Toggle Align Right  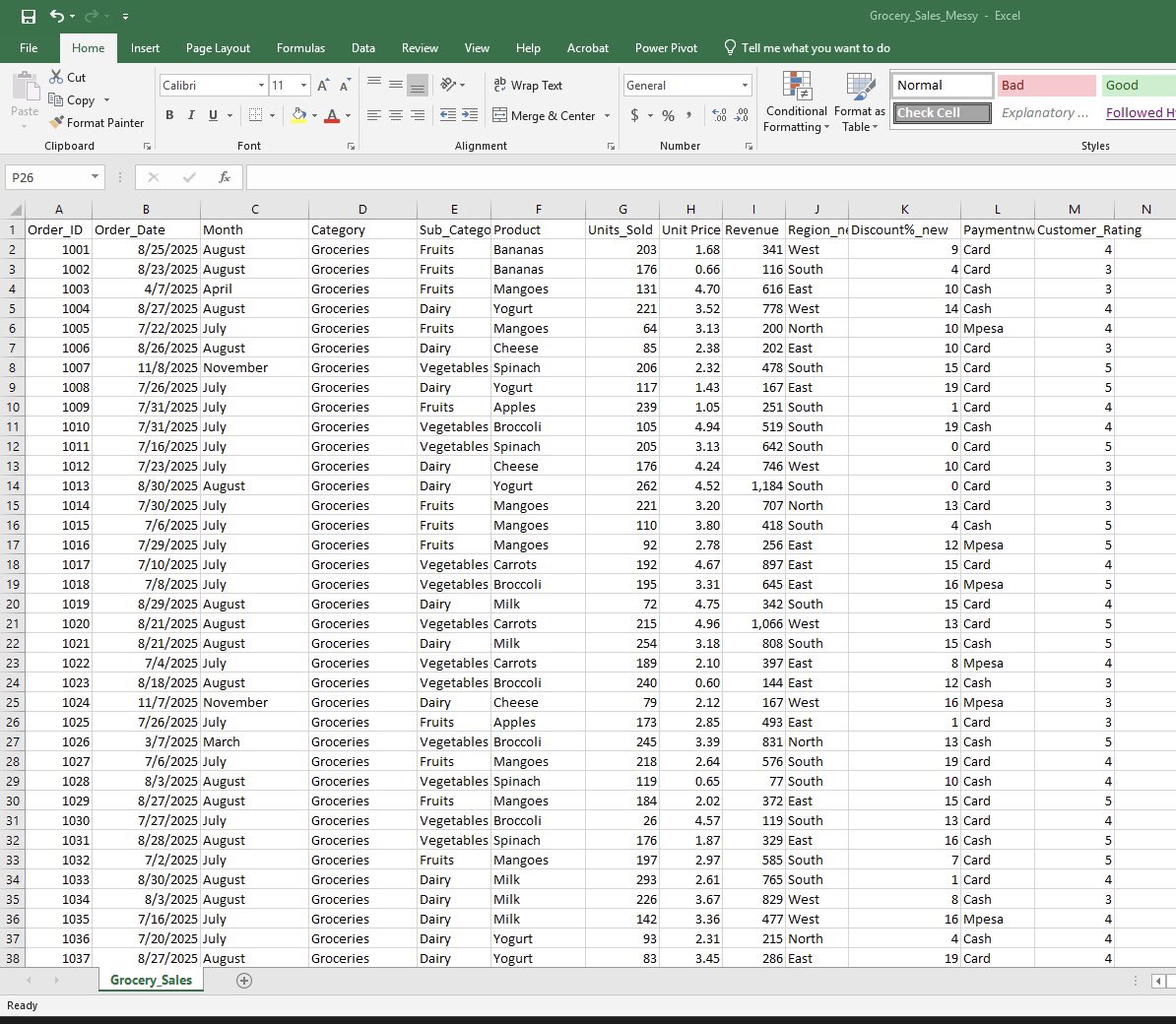coord(417,115)
